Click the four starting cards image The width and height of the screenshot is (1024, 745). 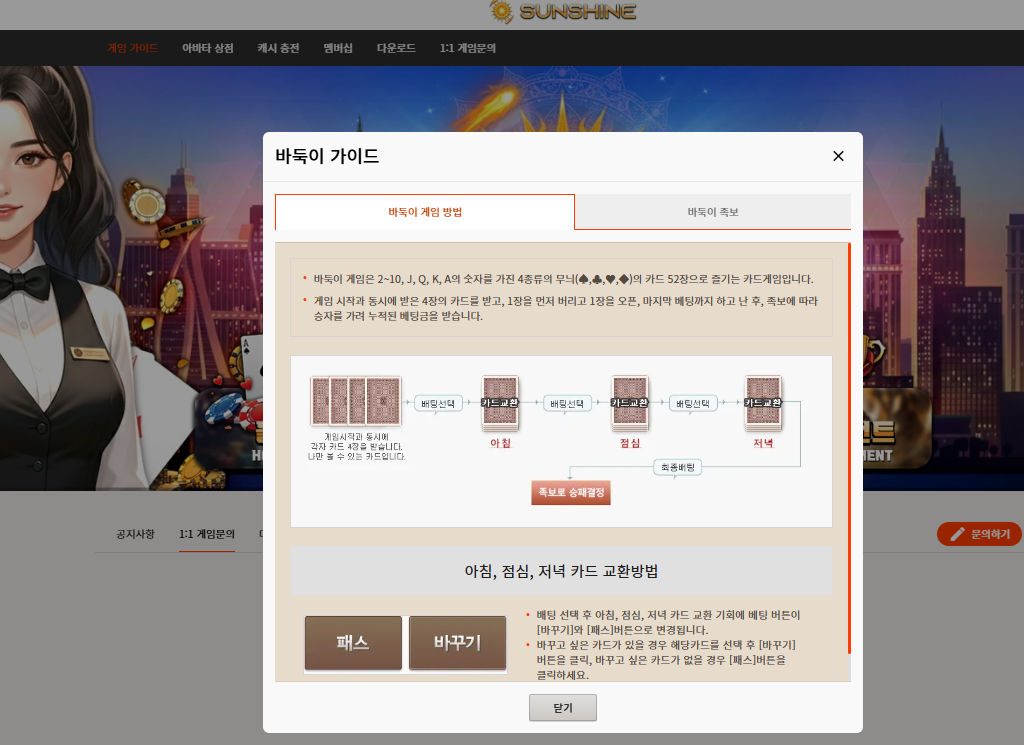[x=356, y=400]
